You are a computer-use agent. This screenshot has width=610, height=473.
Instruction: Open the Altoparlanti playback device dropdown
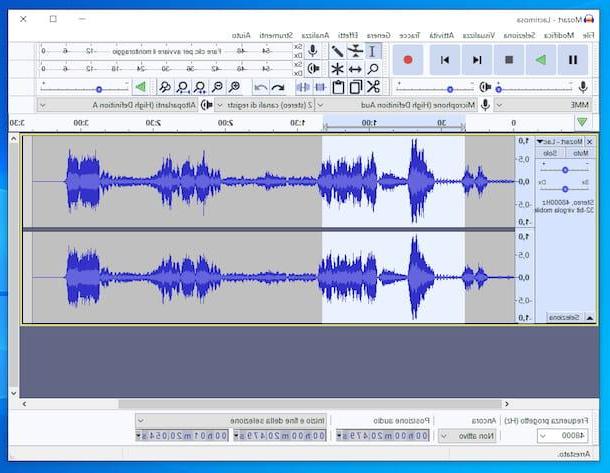pyautogui.click(x=118, y=105)
